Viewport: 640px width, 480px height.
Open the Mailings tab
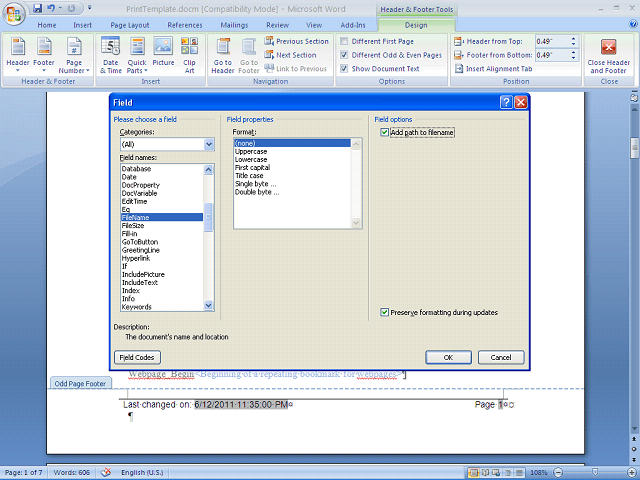tap(234, 25)
